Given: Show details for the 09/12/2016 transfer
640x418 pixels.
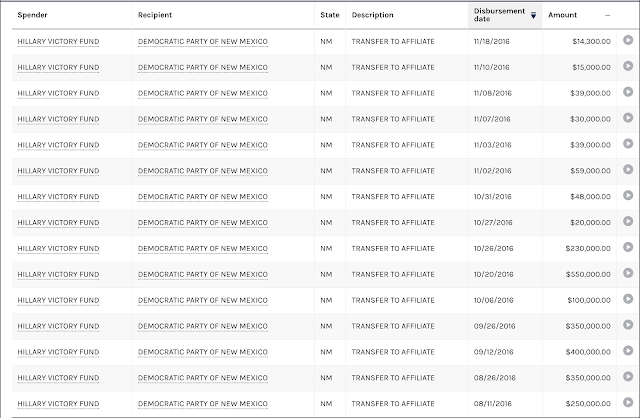Looking at the screenshot, I should click(x=628, y=351).
